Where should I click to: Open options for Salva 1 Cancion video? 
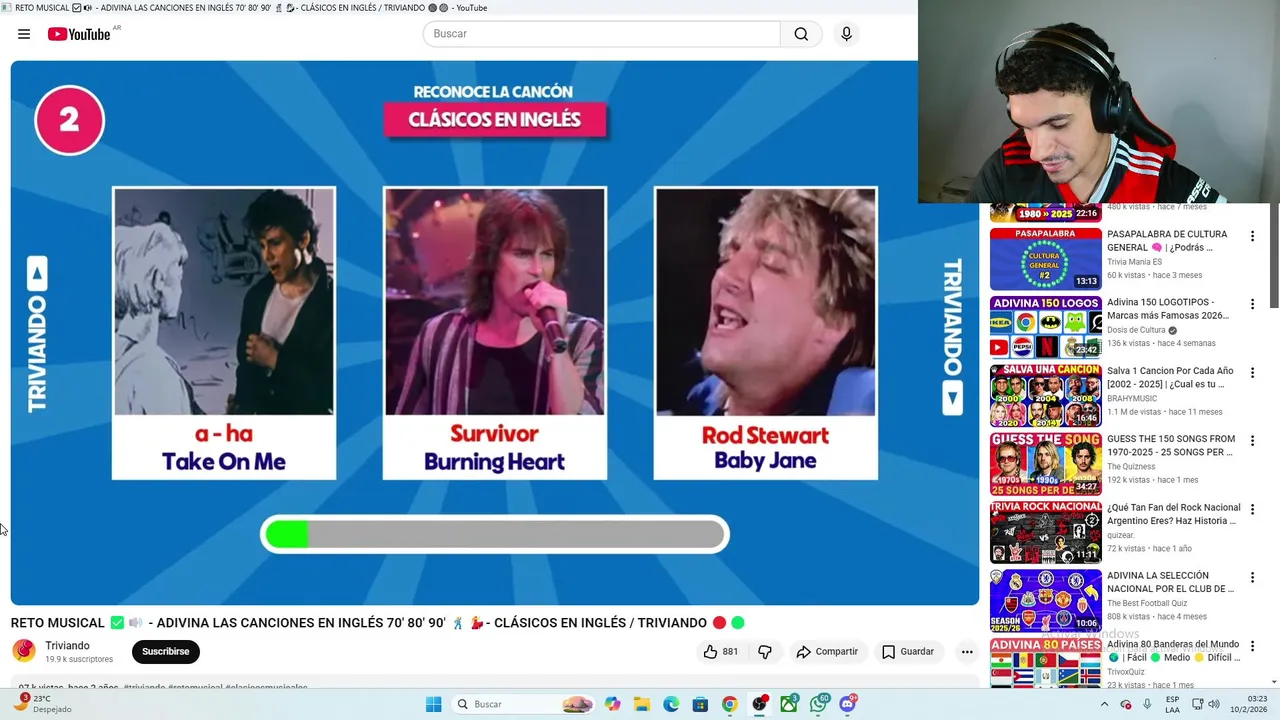click(x=1252, y=372)
